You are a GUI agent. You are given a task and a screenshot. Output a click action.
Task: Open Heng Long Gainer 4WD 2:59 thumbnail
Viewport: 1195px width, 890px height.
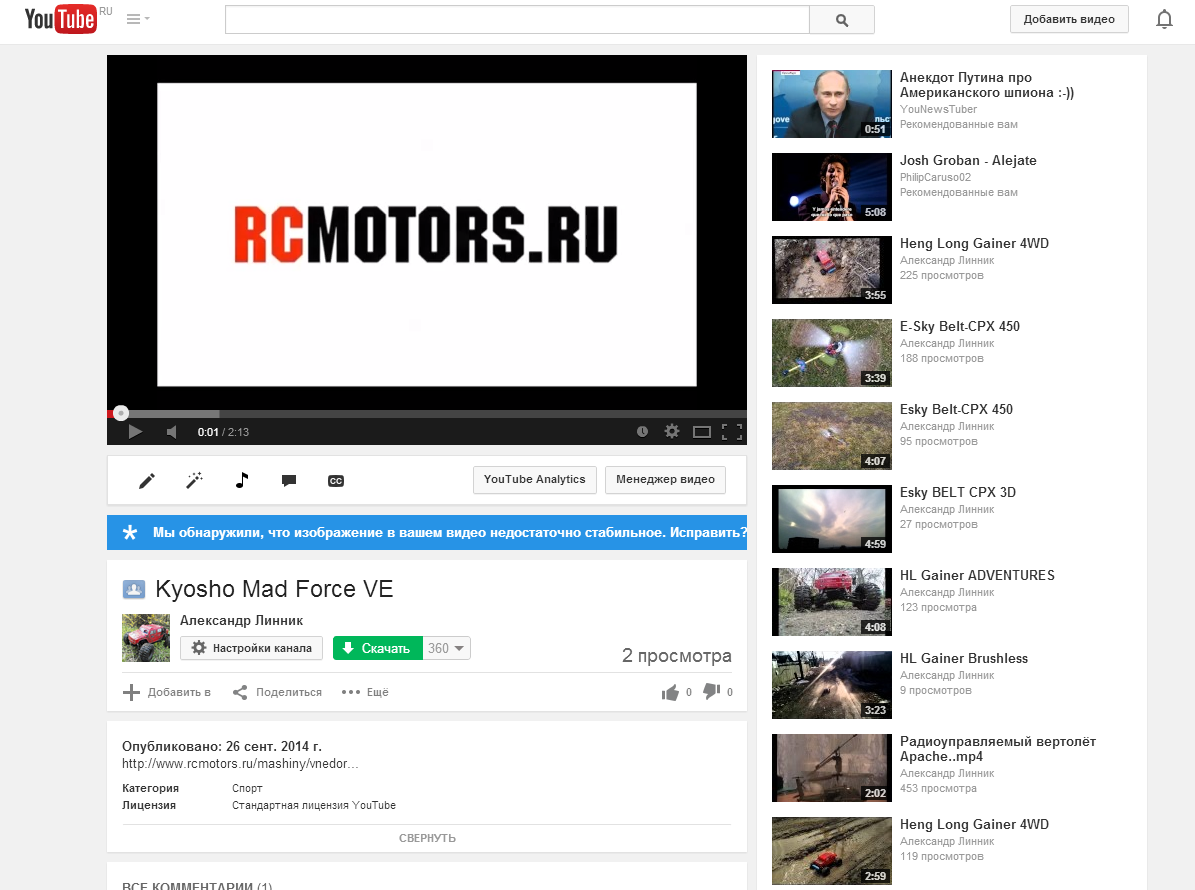(x=831, y=851)
